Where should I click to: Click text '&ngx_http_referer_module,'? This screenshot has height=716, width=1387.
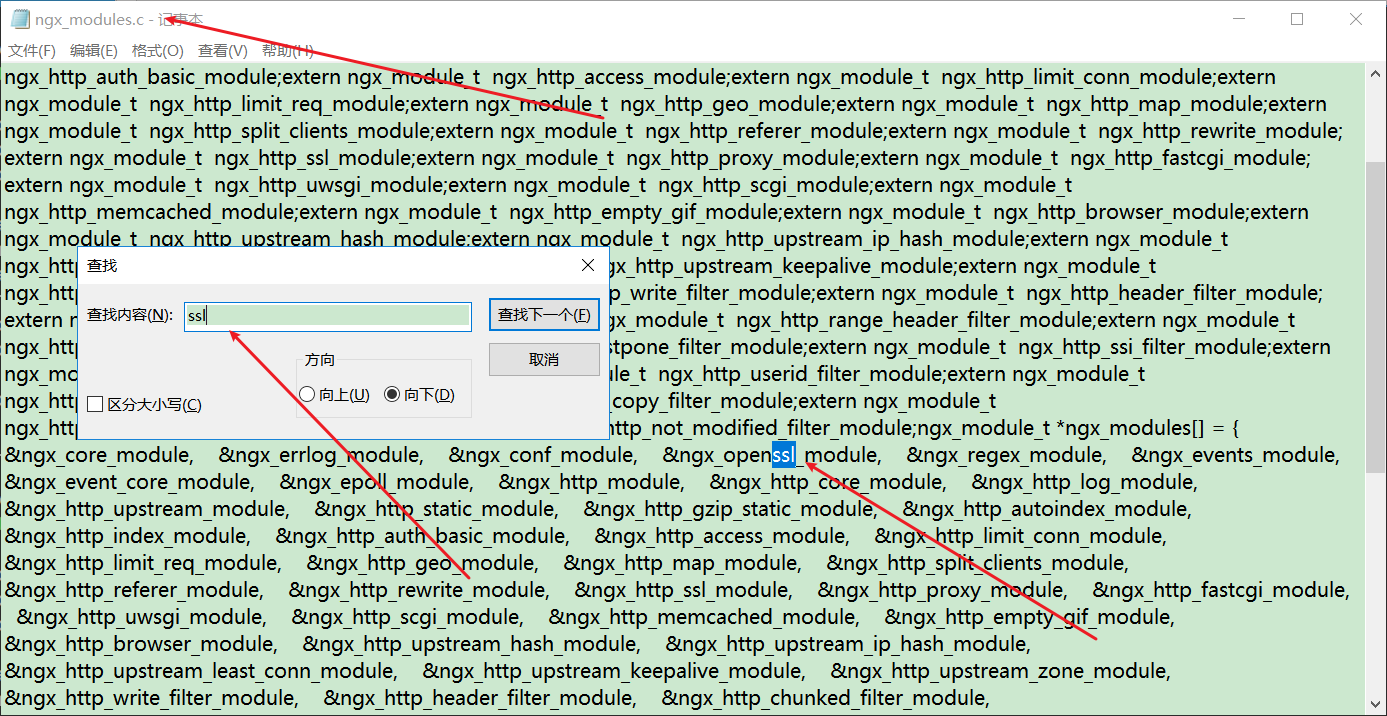134,591
